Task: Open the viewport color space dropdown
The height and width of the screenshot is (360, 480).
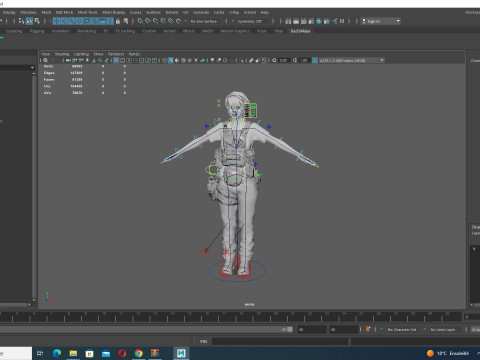Action: pyautogui.click(x=352, y=60)
